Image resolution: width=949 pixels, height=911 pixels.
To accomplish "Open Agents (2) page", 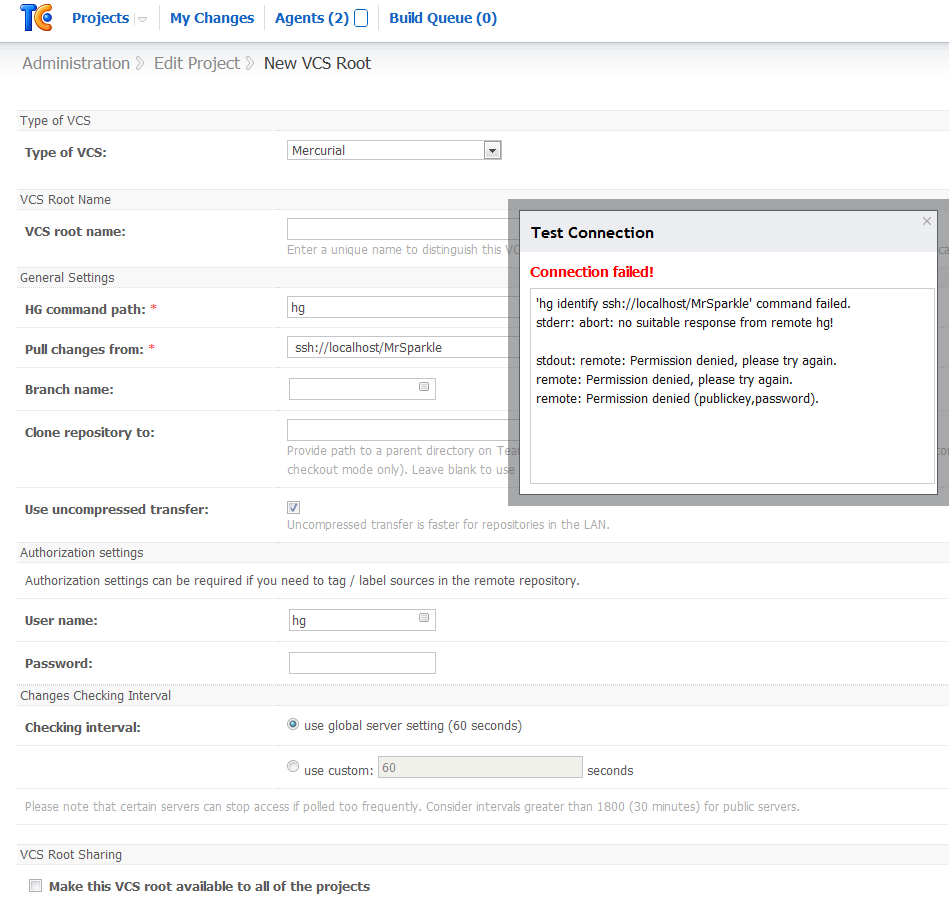I will tap(312, 18).
